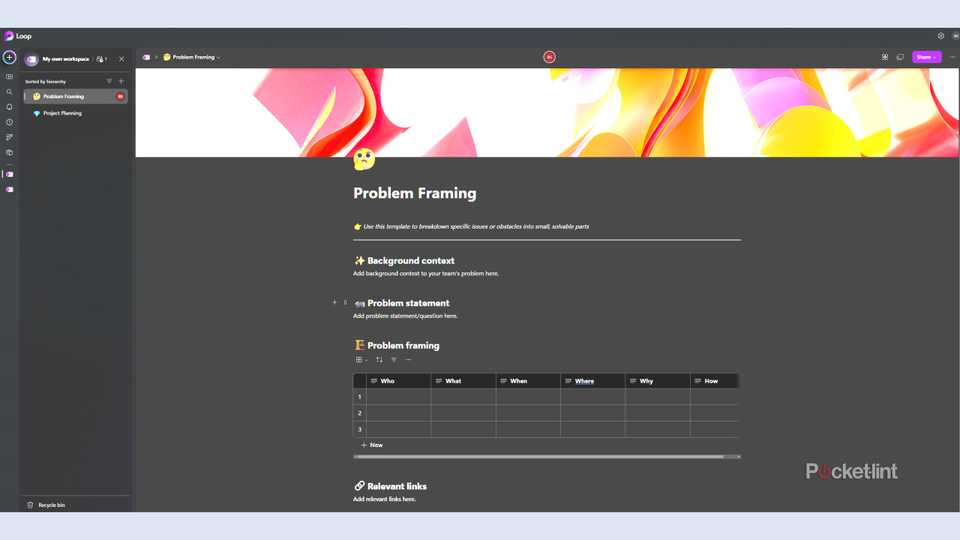
Task: Select the How column header
Action: 714,381
